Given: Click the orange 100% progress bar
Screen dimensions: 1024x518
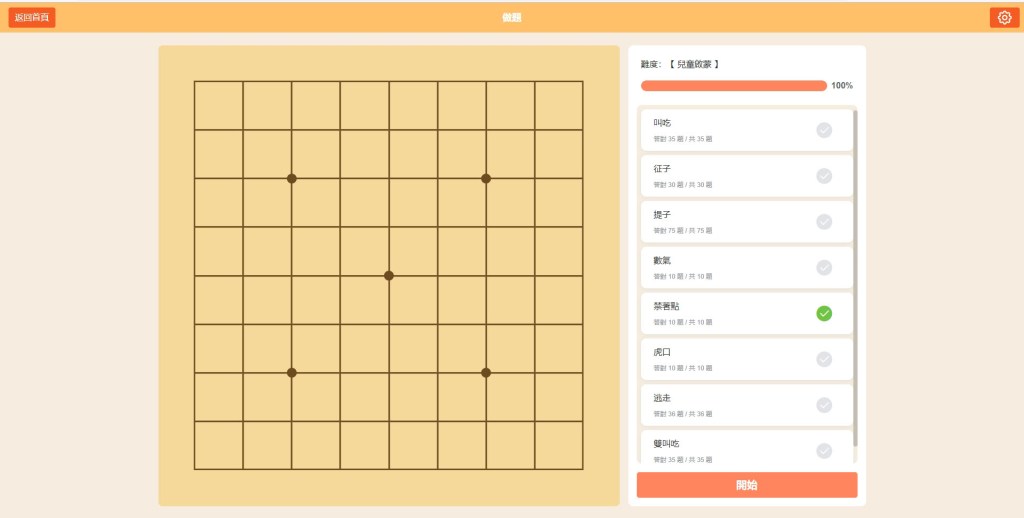Looking at the screenshot, I should click(x=733, y=86).
